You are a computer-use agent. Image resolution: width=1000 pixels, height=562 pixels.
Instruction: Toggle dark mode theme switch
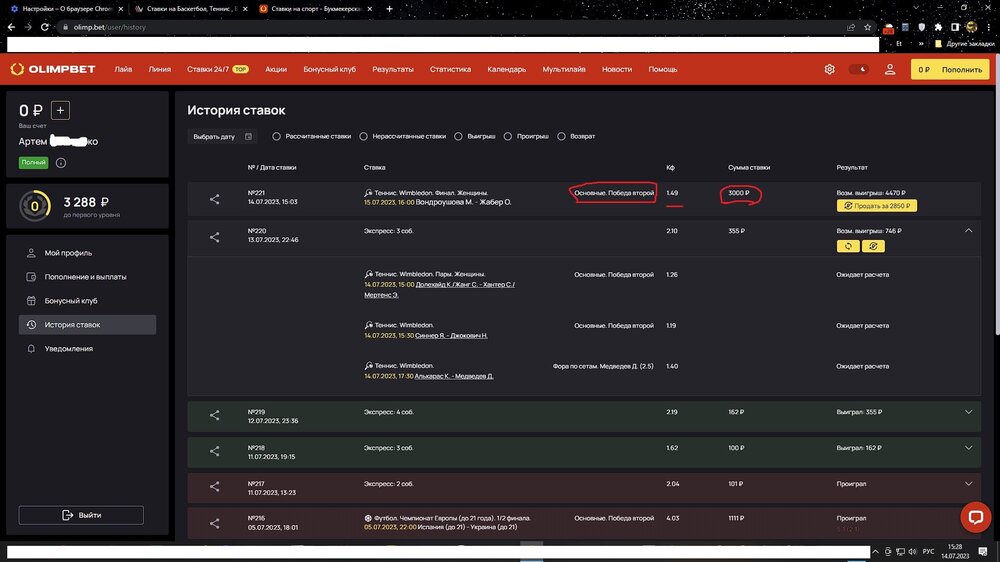[858, 69]
